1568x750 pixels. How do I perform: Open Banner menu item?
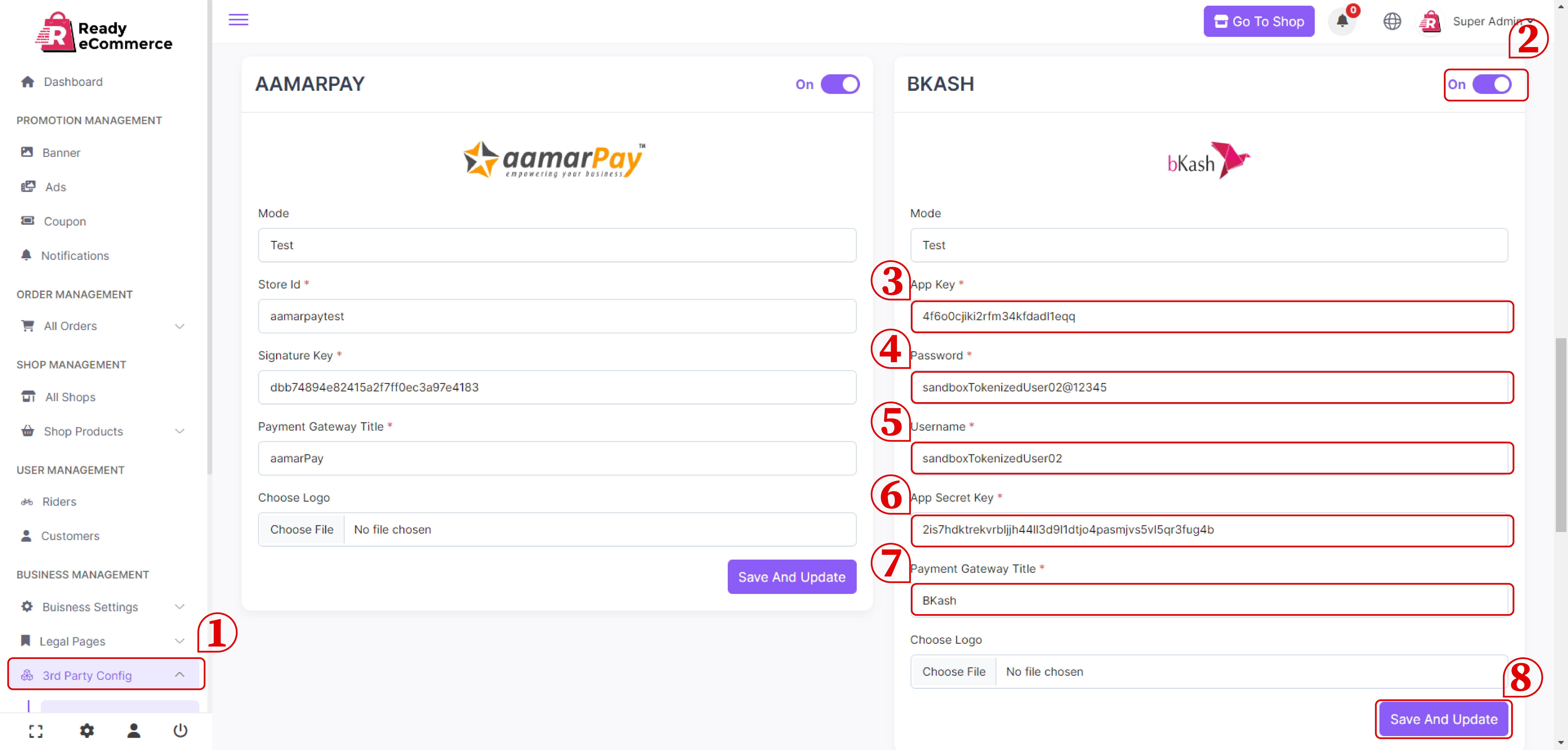click(62, 153)
